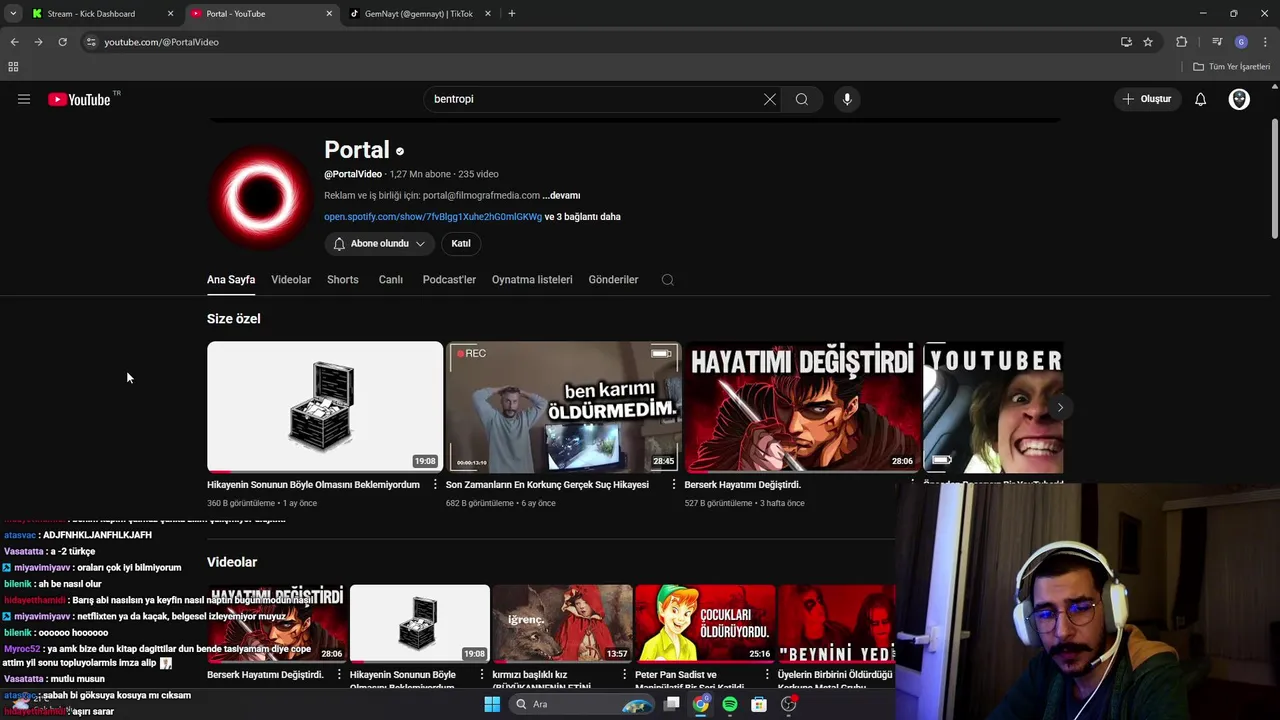Image resolution: width=1280 pixels, height=720 pixels.
Task: Open options for the Peter Pan video
Action: pos(768,675)
